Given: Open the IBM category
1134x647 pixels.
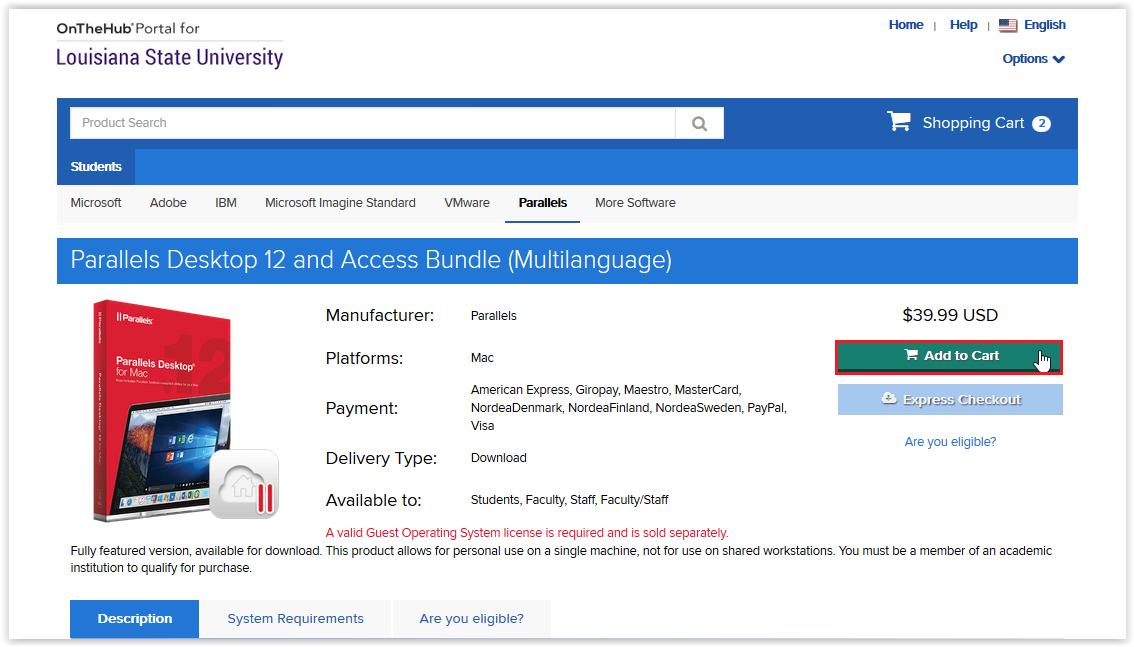Looking at the screenshot, I should pos(226,203).
